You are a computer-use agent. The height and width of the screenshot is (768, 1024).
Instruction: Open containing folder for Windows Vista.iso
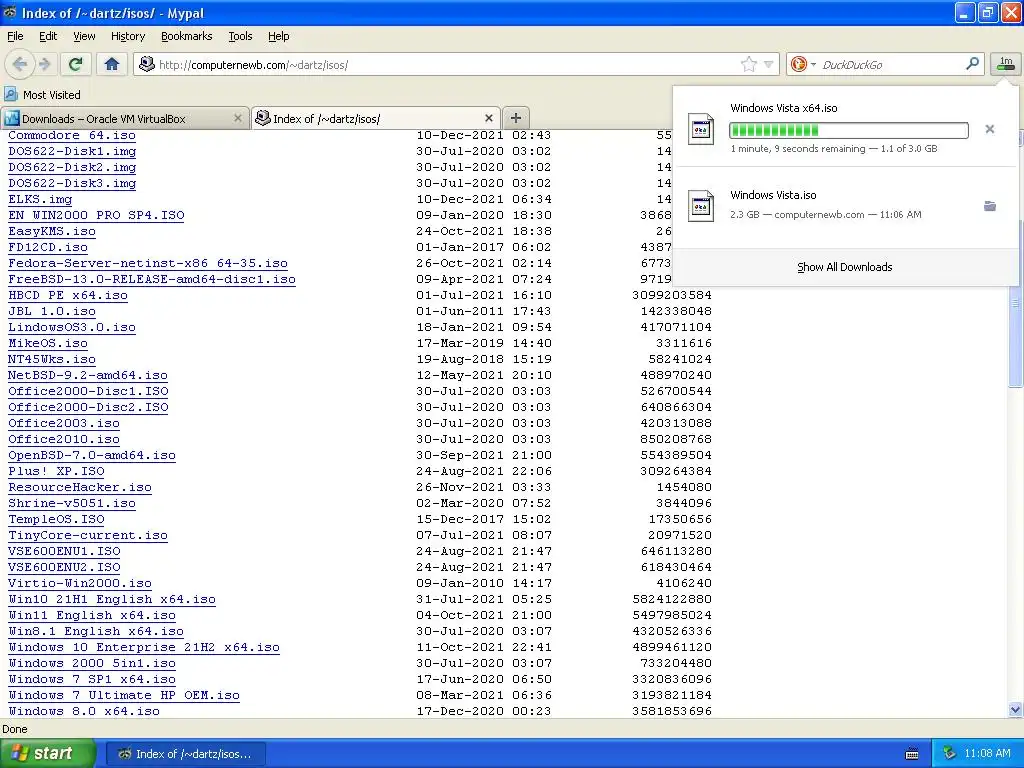pos(989,206)
